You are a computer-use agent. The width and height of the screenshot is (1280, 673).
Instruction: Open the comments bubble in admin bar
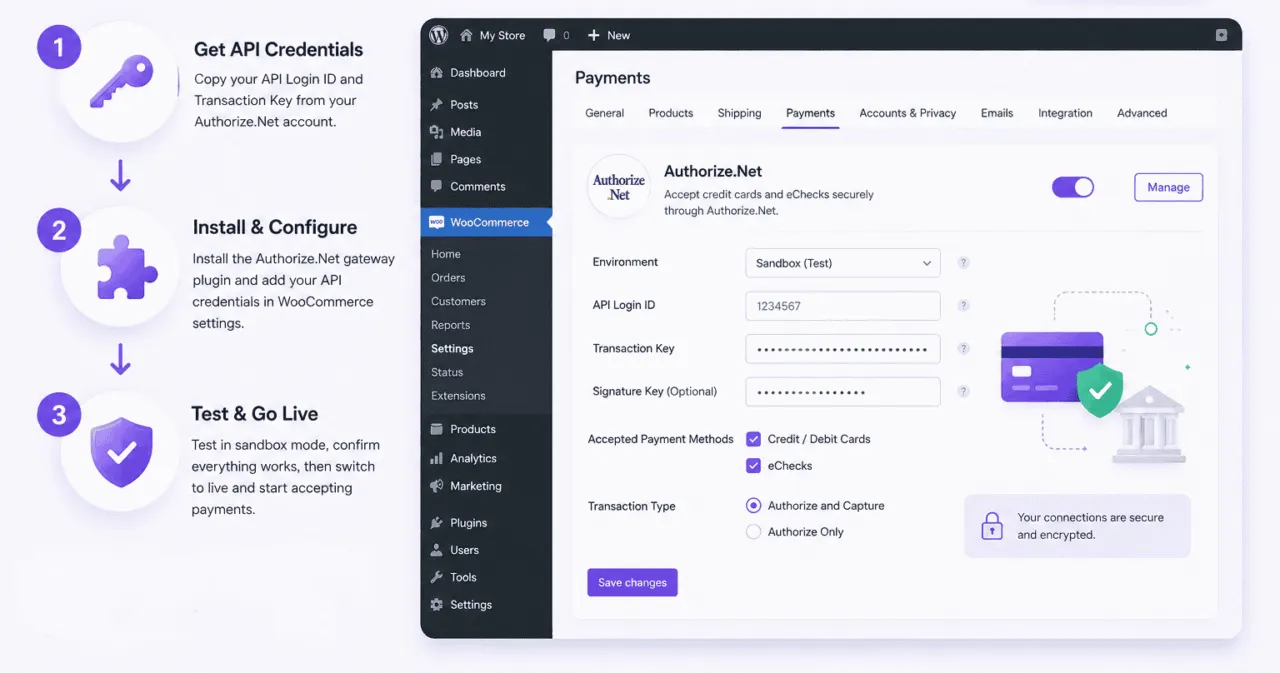pyautogui.click(x=549, y=35)
